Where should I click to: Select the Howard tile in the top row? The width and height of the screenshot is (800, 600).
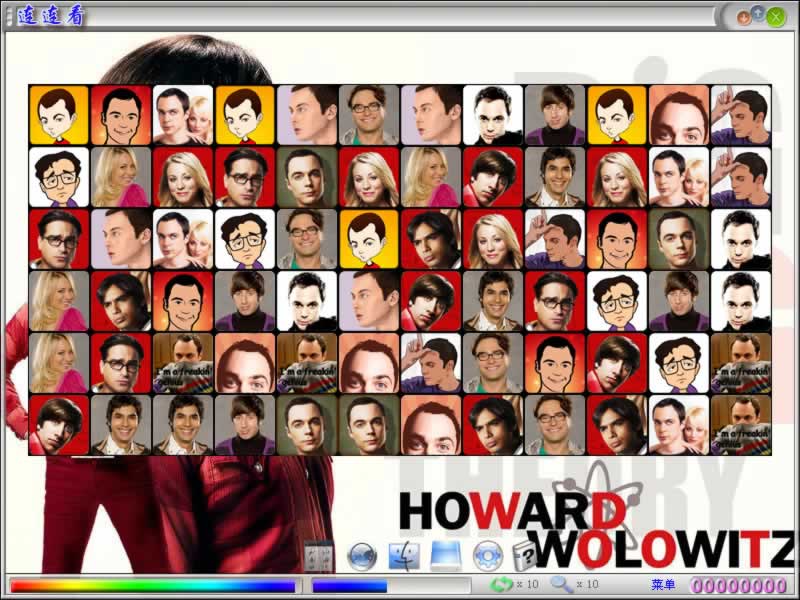point(555,115)
